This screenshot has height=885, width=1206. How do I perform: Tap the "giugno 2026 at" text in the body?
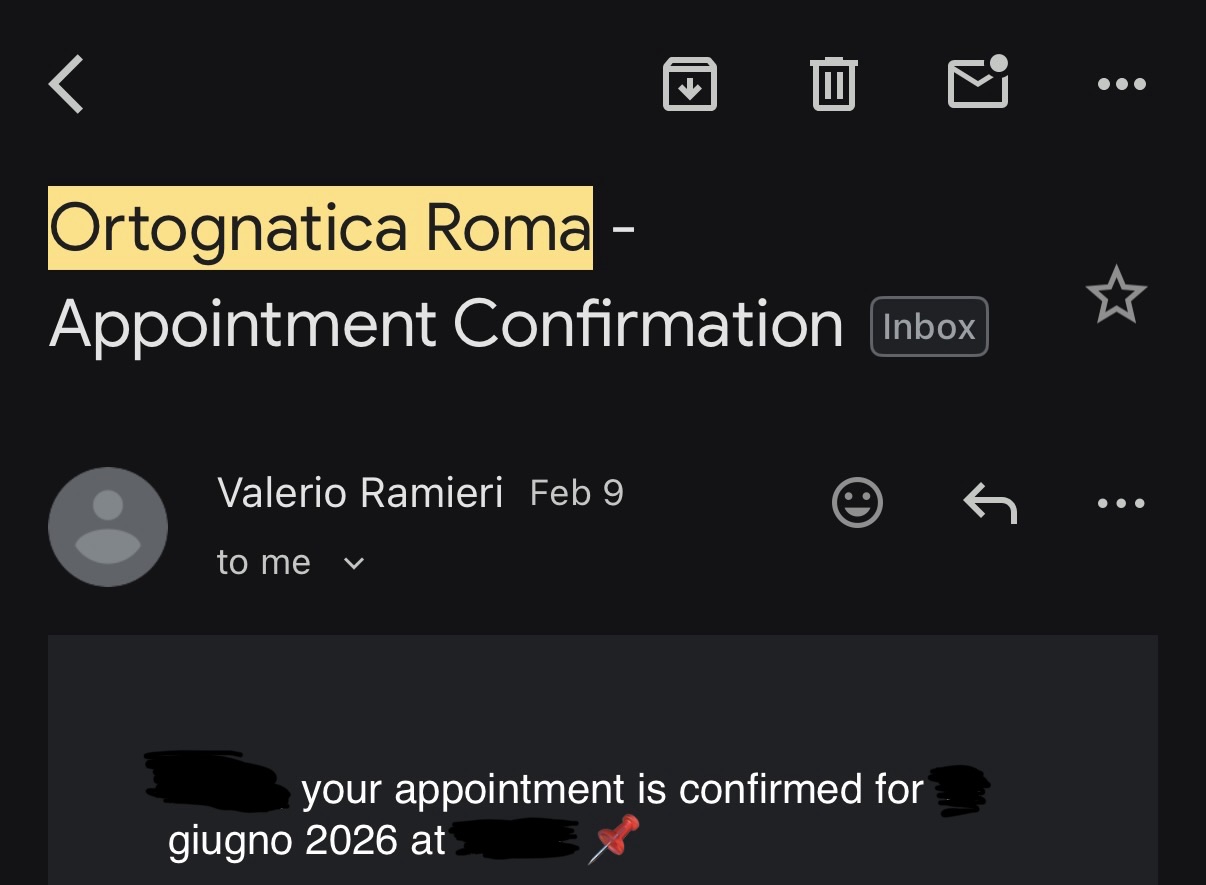point(307,841)
